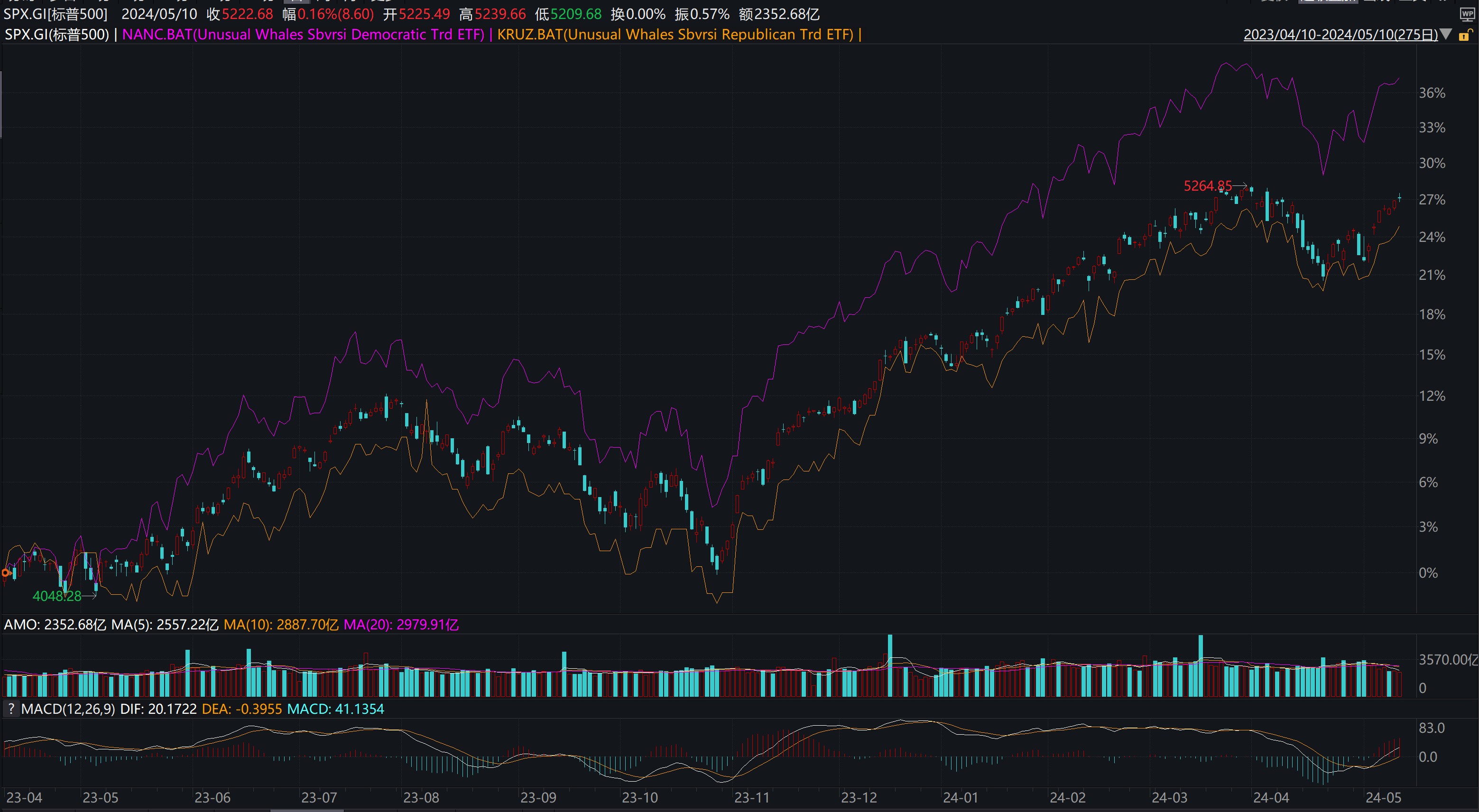Click the question mark beside MACD
Viewport: 1479px width, 812px height.
tap(10, 709)
